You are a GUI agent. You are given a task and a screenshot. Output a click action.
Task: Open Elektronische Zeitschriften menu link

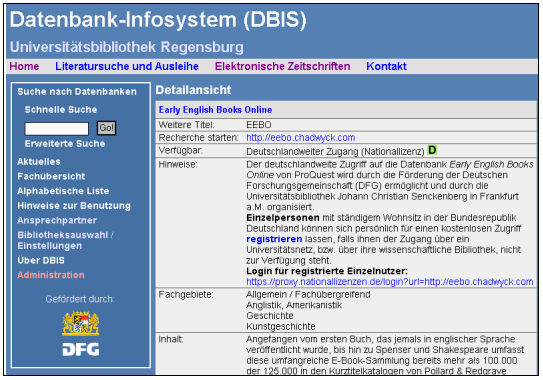click(282, 66)
